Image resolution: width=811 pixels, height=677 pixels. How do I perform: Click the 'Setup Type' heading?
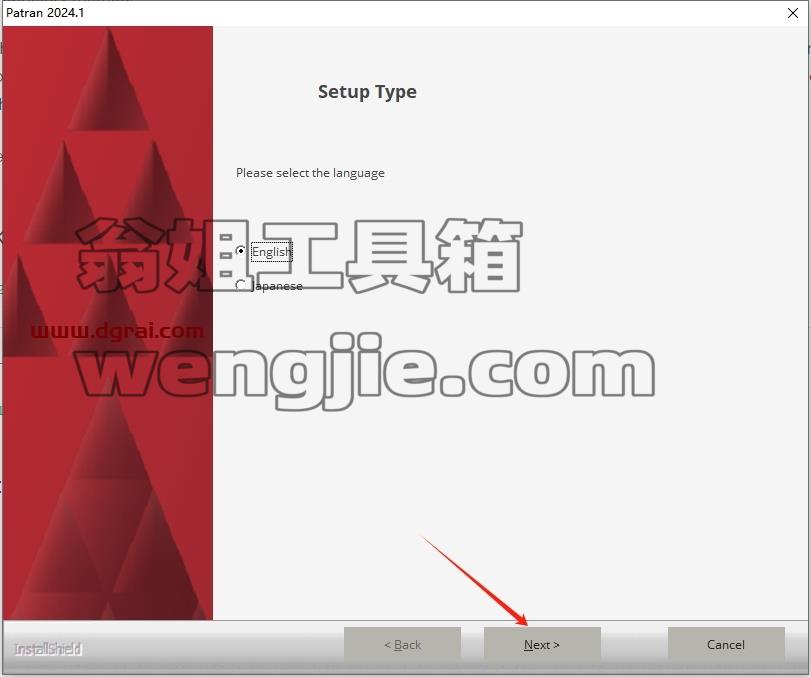[367, 92]
